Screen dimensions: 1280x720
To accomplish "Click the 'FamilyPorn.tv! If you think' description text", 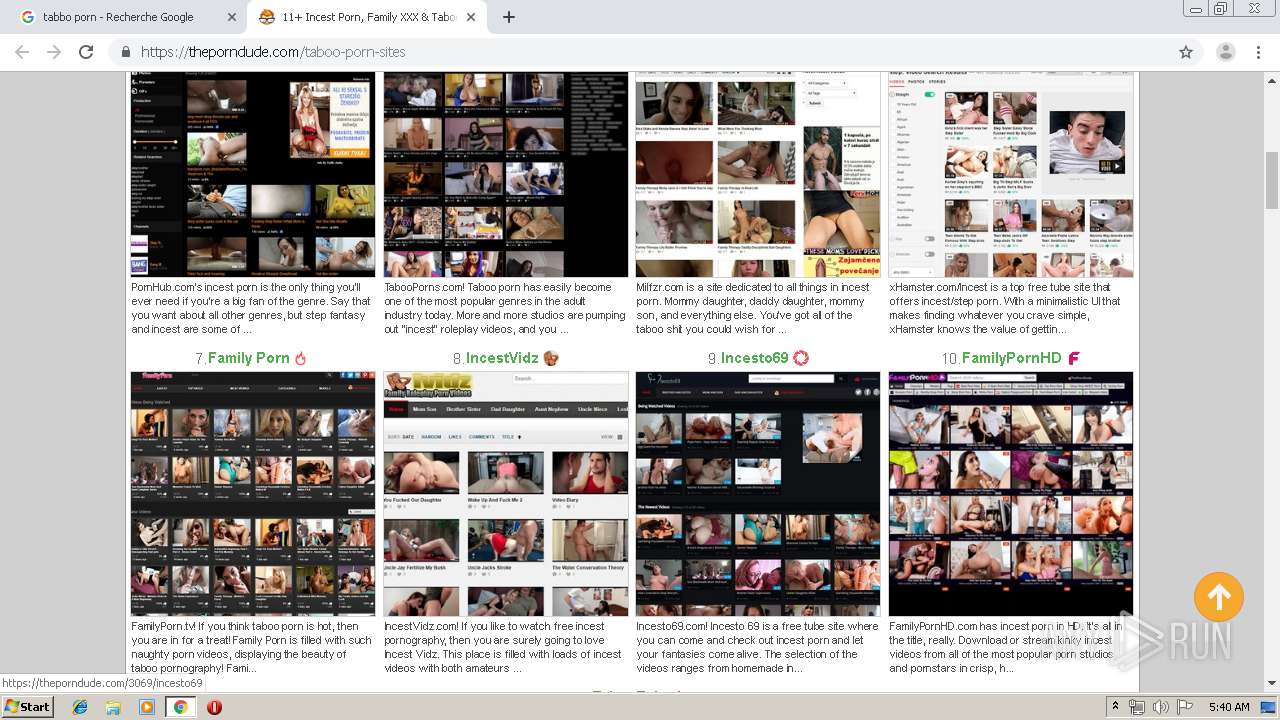I will click(251, 647).
